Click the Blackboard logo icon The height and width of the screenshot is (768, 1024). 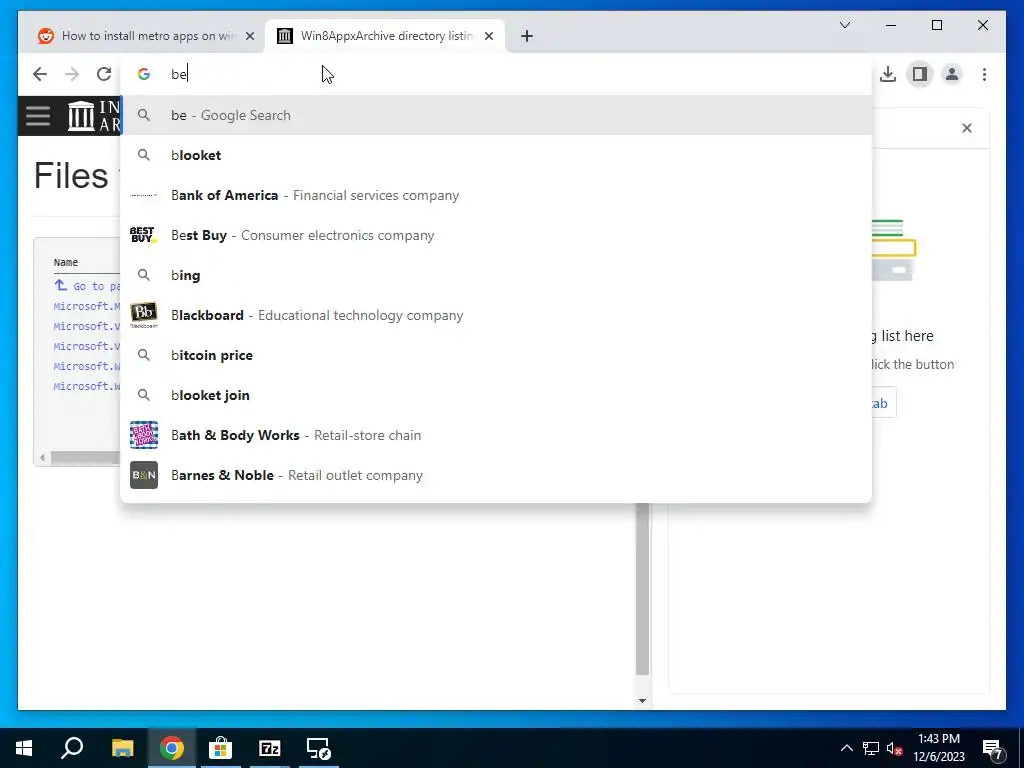point(144,315)
